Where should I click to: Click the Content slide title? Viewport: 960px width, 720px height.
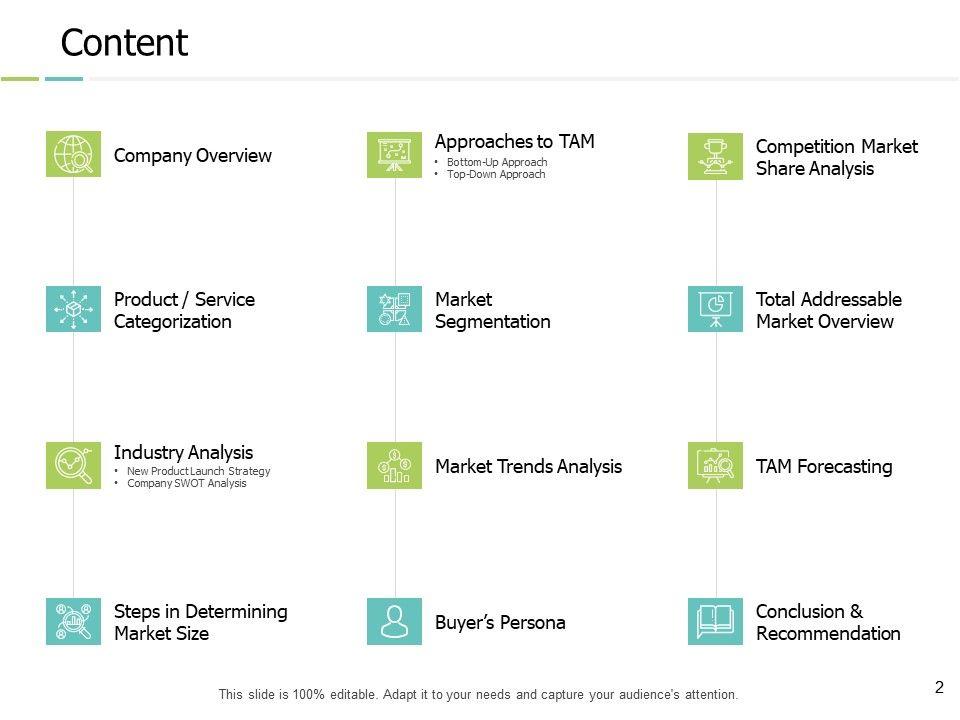click(x=124, y=43)
